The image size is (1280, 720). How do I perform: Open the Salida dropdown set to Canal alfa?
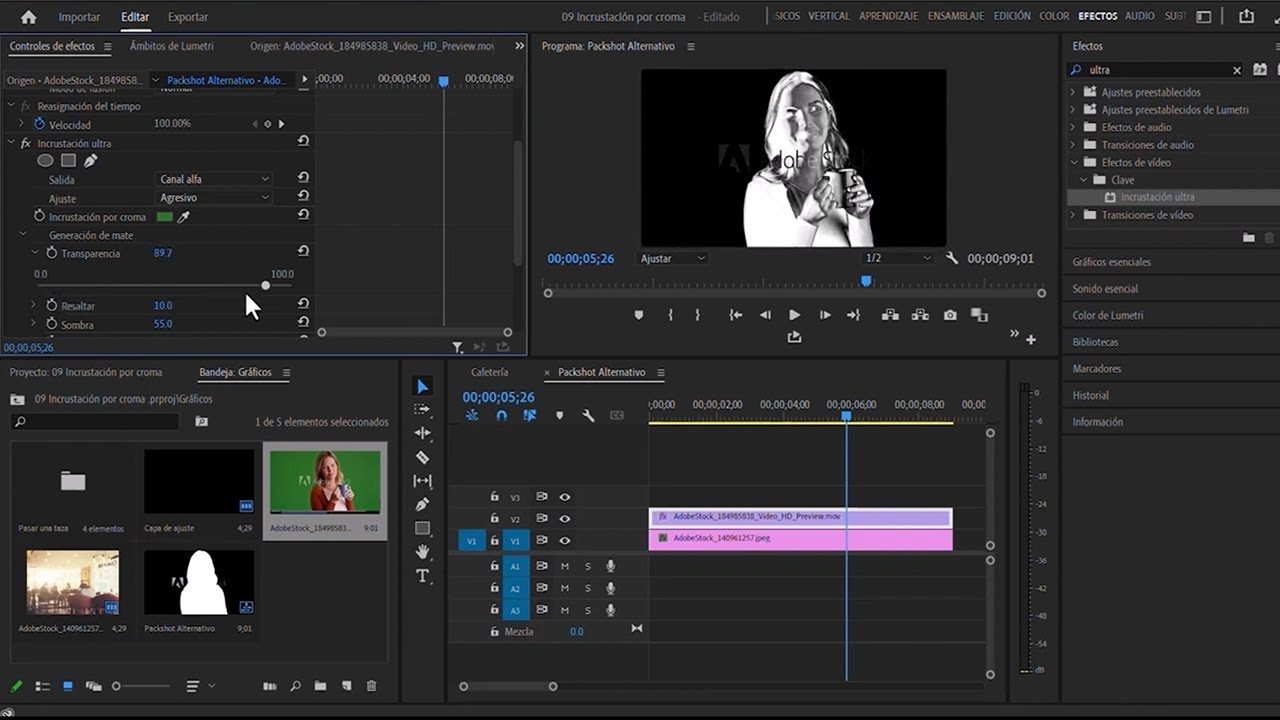click(x=215, y=179)
